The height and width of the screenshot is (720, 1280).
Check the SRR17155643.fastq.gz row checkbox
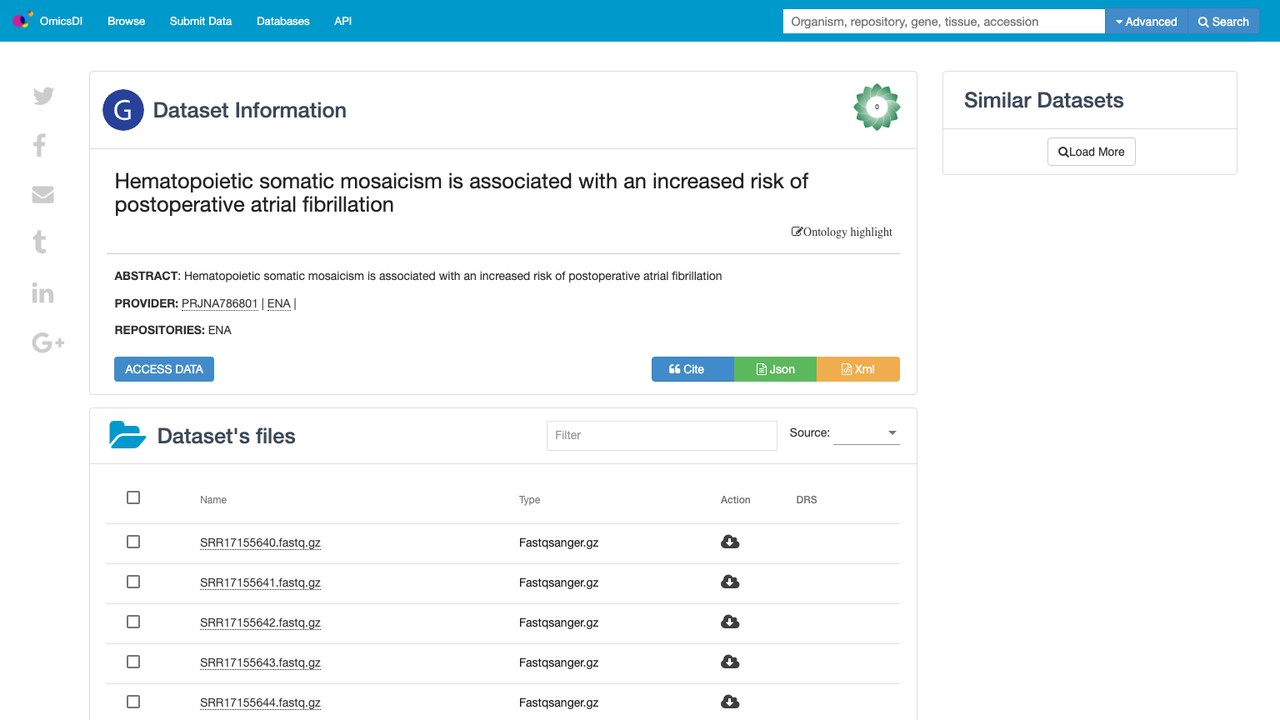click(x=133, y=662)
